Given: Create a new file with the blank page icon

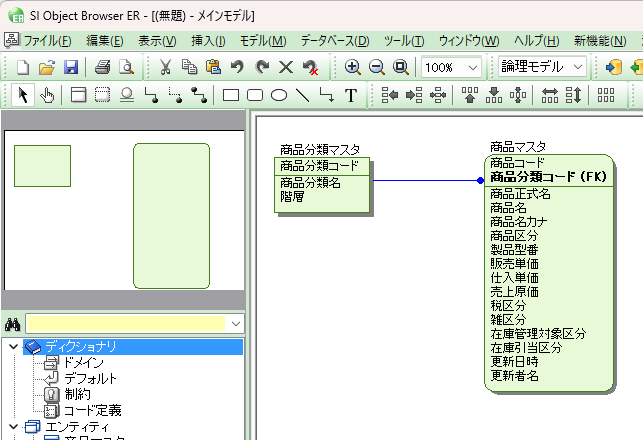Looking at the screenshot, I should 23,67.
